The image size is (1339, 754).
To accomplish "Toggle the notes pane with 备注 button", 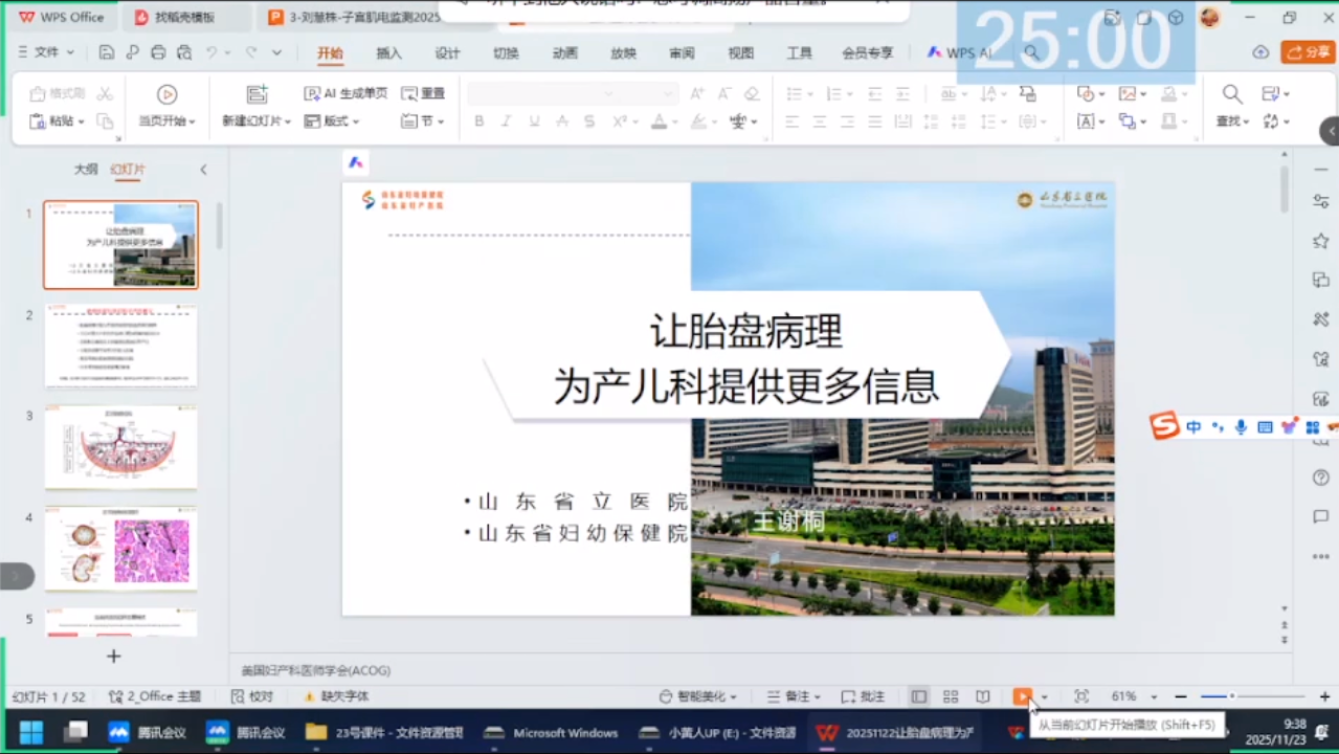I will click(x=793, y=696).
